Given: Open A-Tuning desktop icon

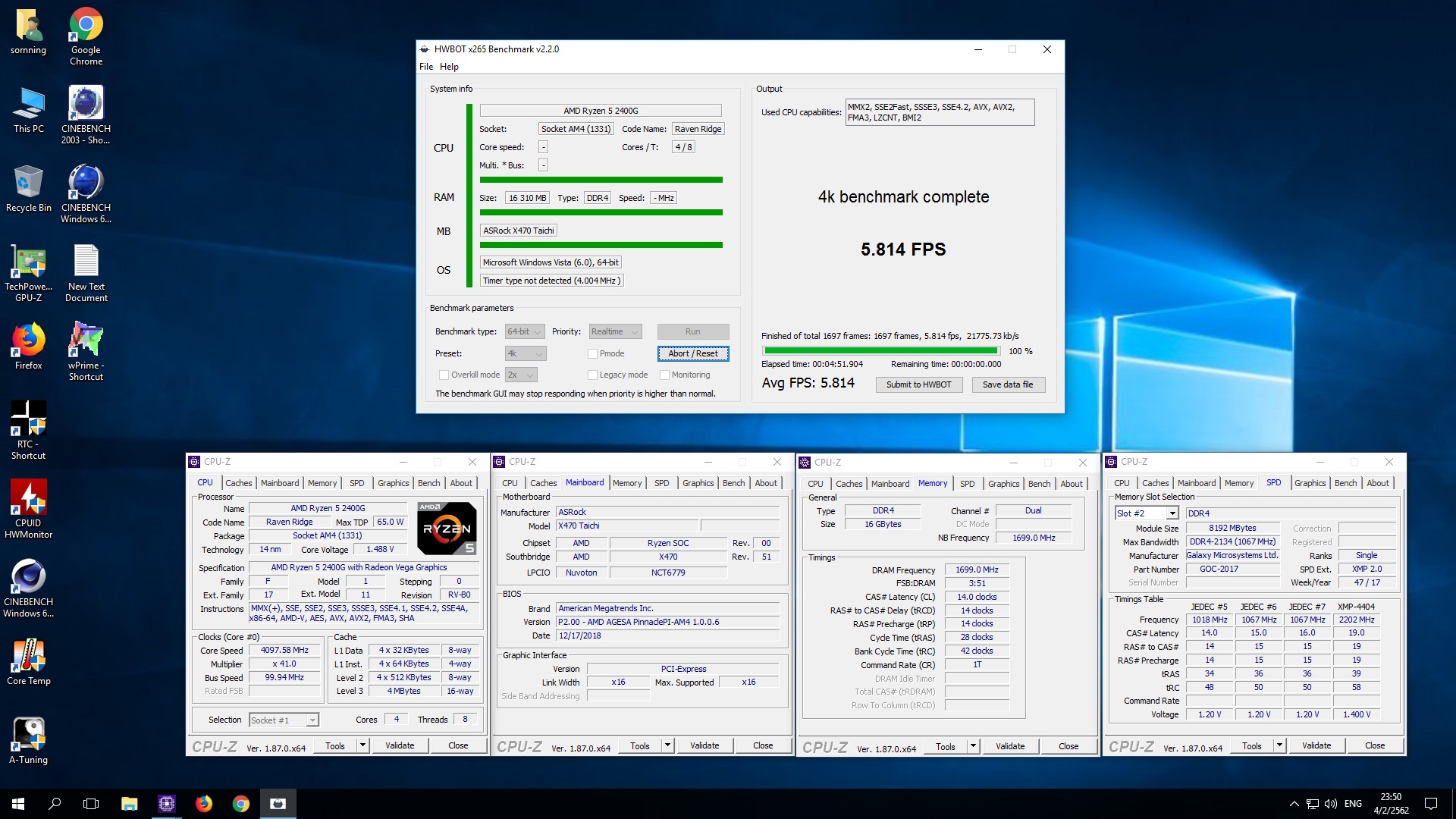Looking at the screenshot, I should (x=29, y=742).
